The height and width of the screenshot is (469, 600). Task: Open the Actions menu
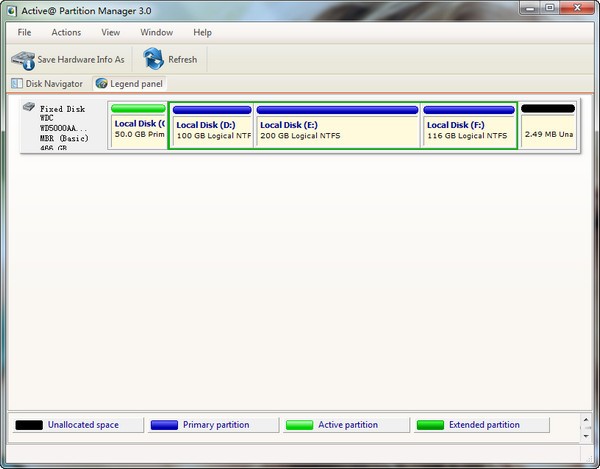click(x=66, y=32)
